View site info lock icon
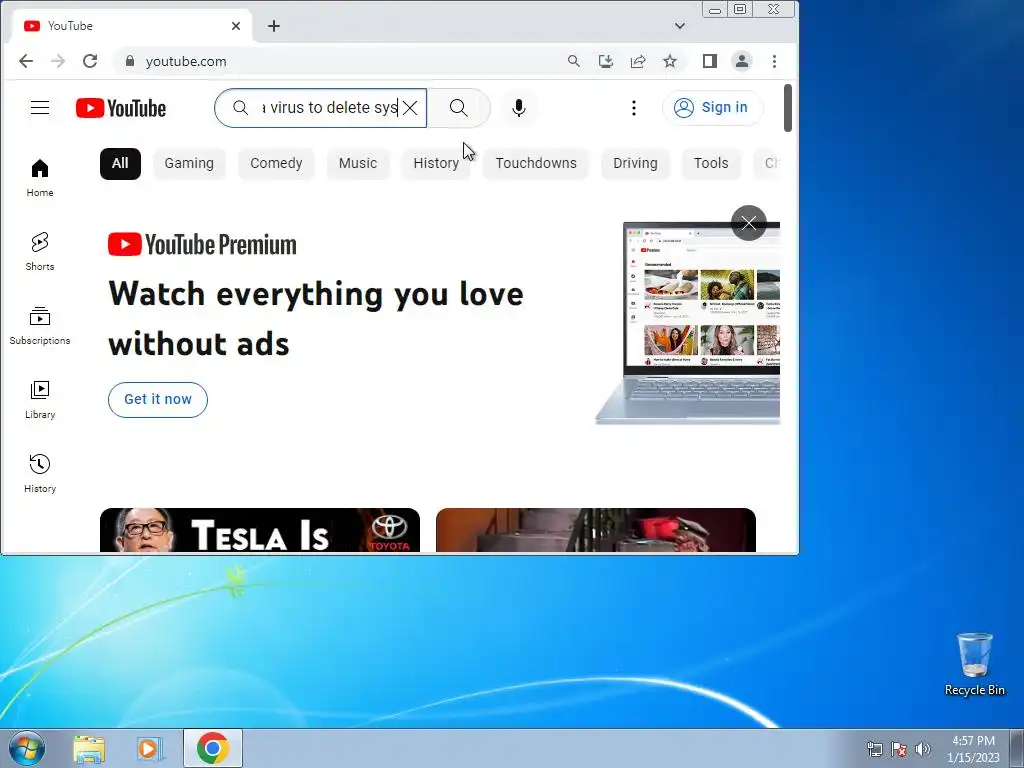Viewport: 1024px width, 768px height. (x=130, y=61)
